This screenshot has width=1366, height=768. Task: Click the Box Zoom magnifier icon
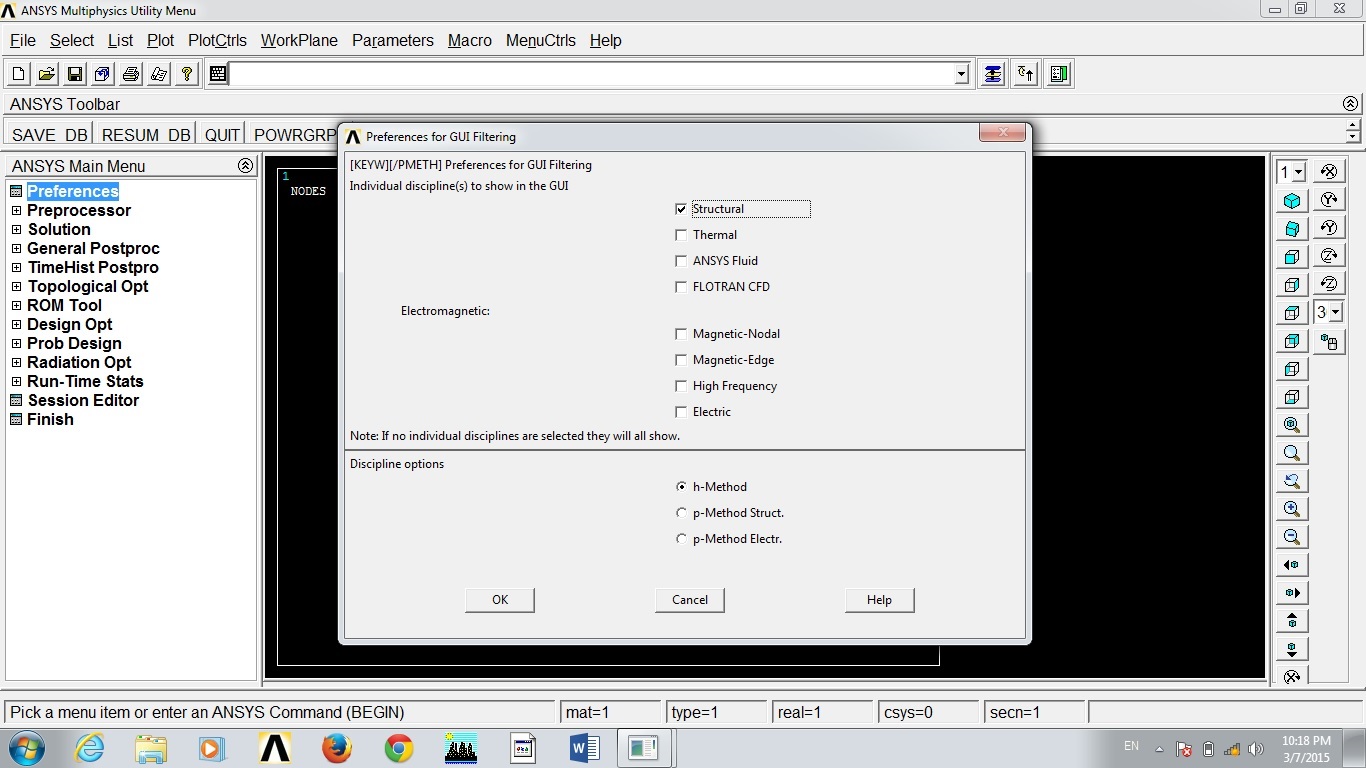1292,452
